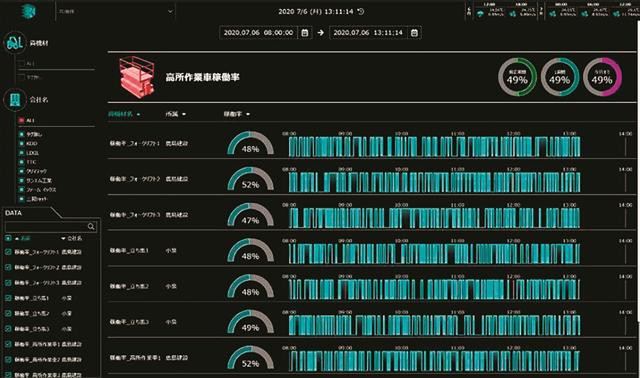
Task: Uncheck the 立ち馬1 row in DATA list
Action: pos(8,298)
